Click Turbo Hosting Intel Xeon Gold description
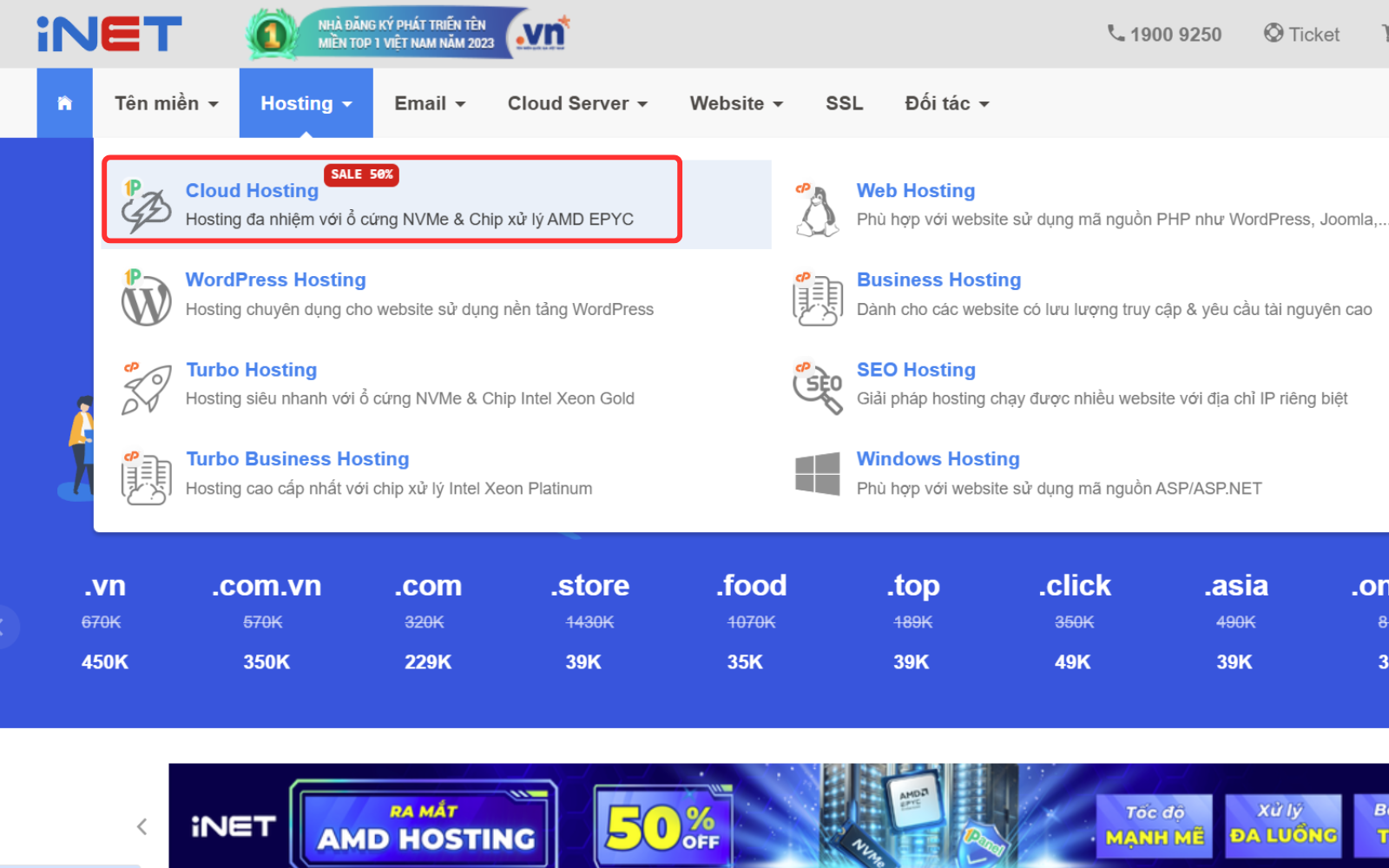 (410, 398)
